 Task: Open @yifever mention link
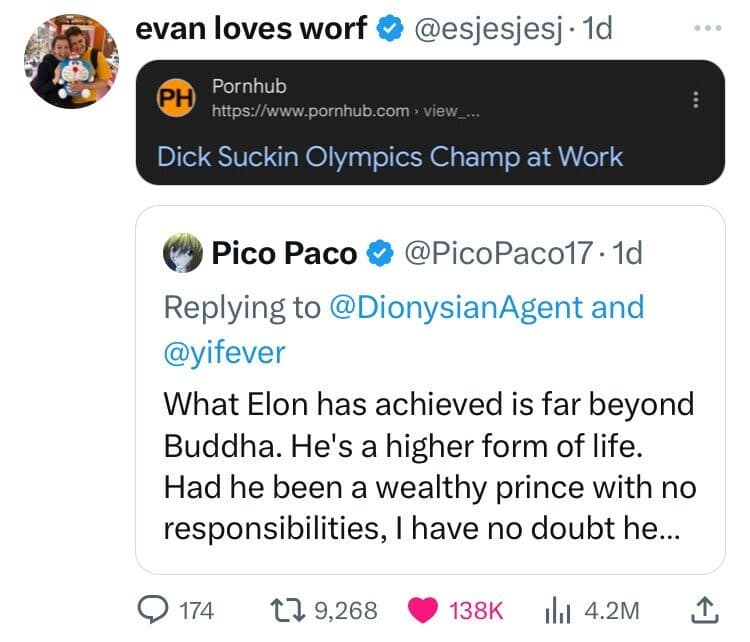coord(225,351)
